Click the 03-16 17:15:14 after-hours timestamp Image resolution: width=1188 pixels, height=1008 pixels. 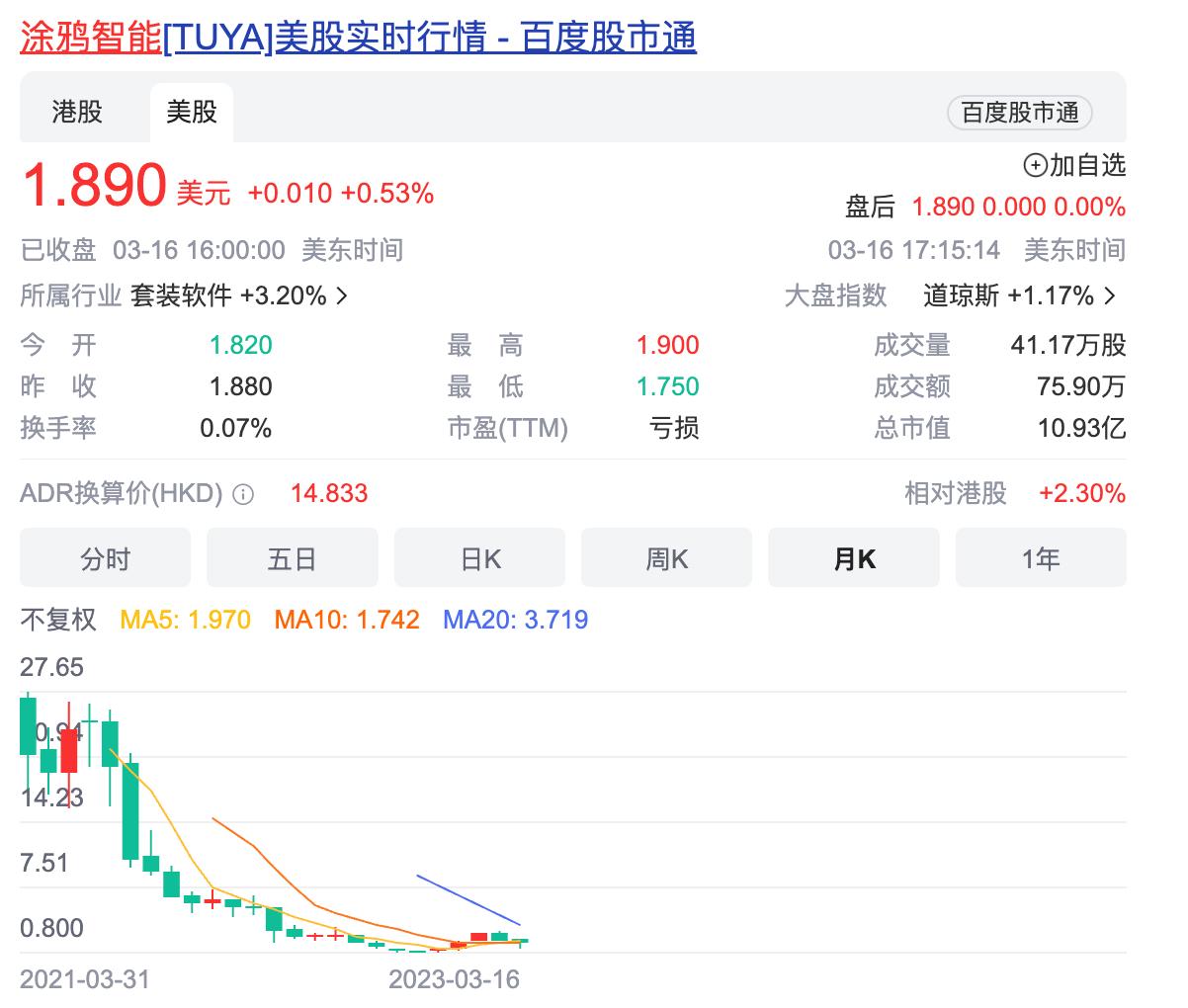point(914,250)
